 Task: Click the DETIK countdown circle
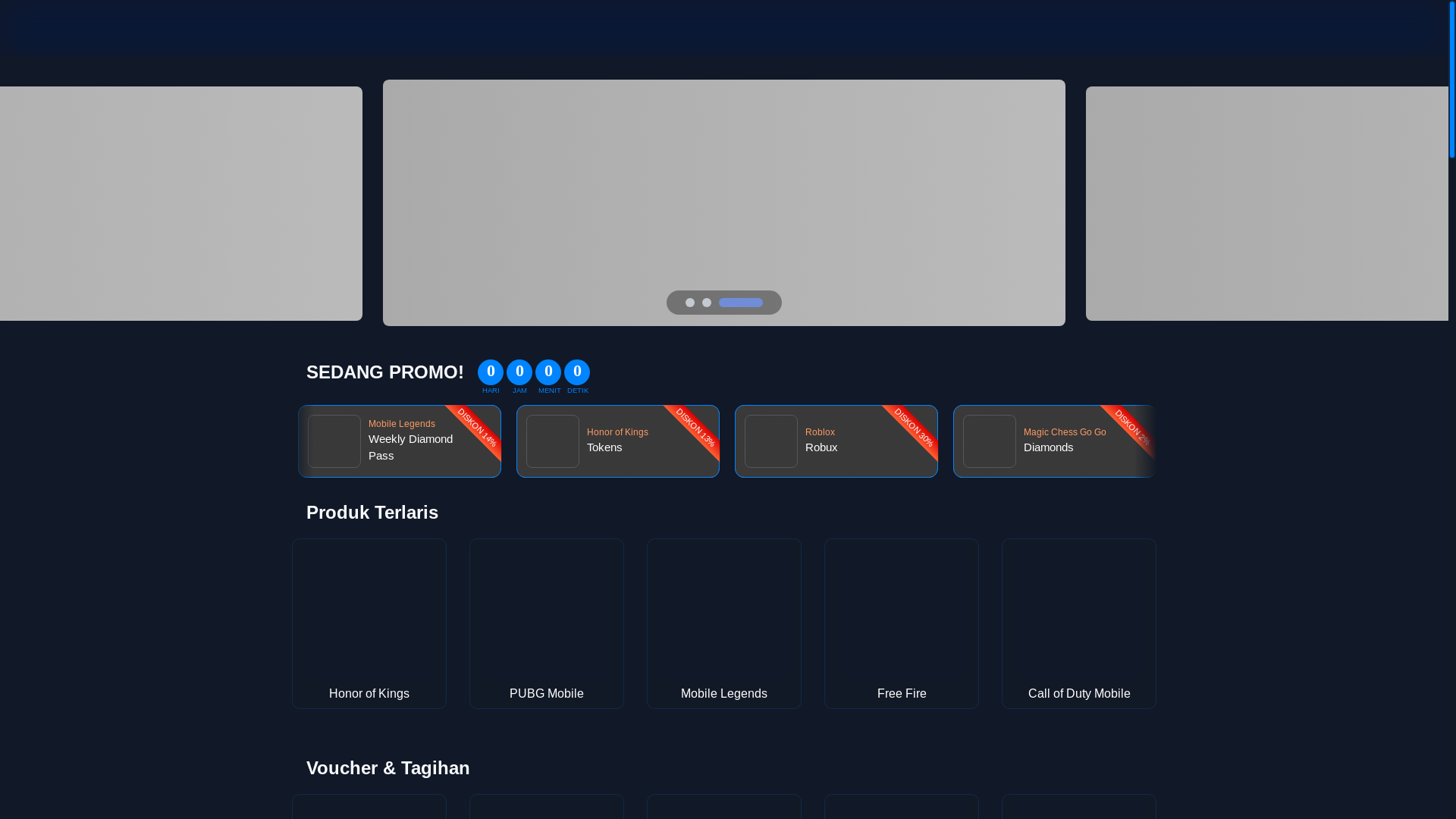(x=577, y=372)
